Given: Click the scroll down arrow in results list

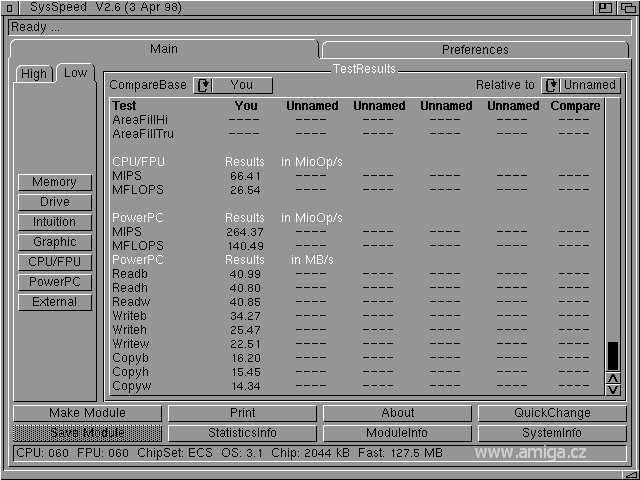Looking at the screenshot, I should click(x=613, y=388).
